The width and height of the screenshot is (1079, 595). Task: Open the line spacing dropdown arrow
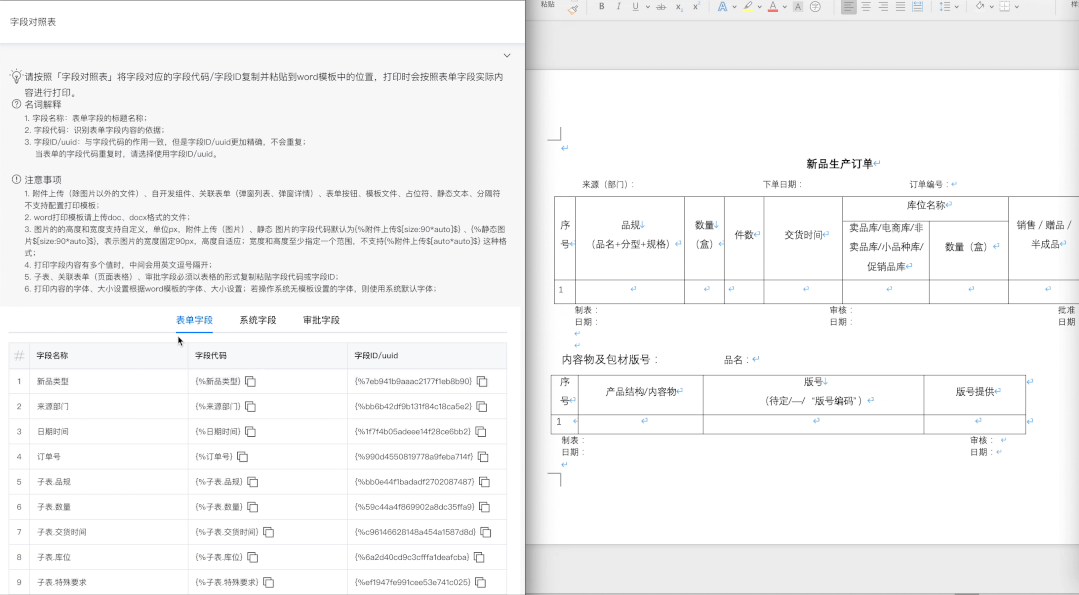click(957, 7)
